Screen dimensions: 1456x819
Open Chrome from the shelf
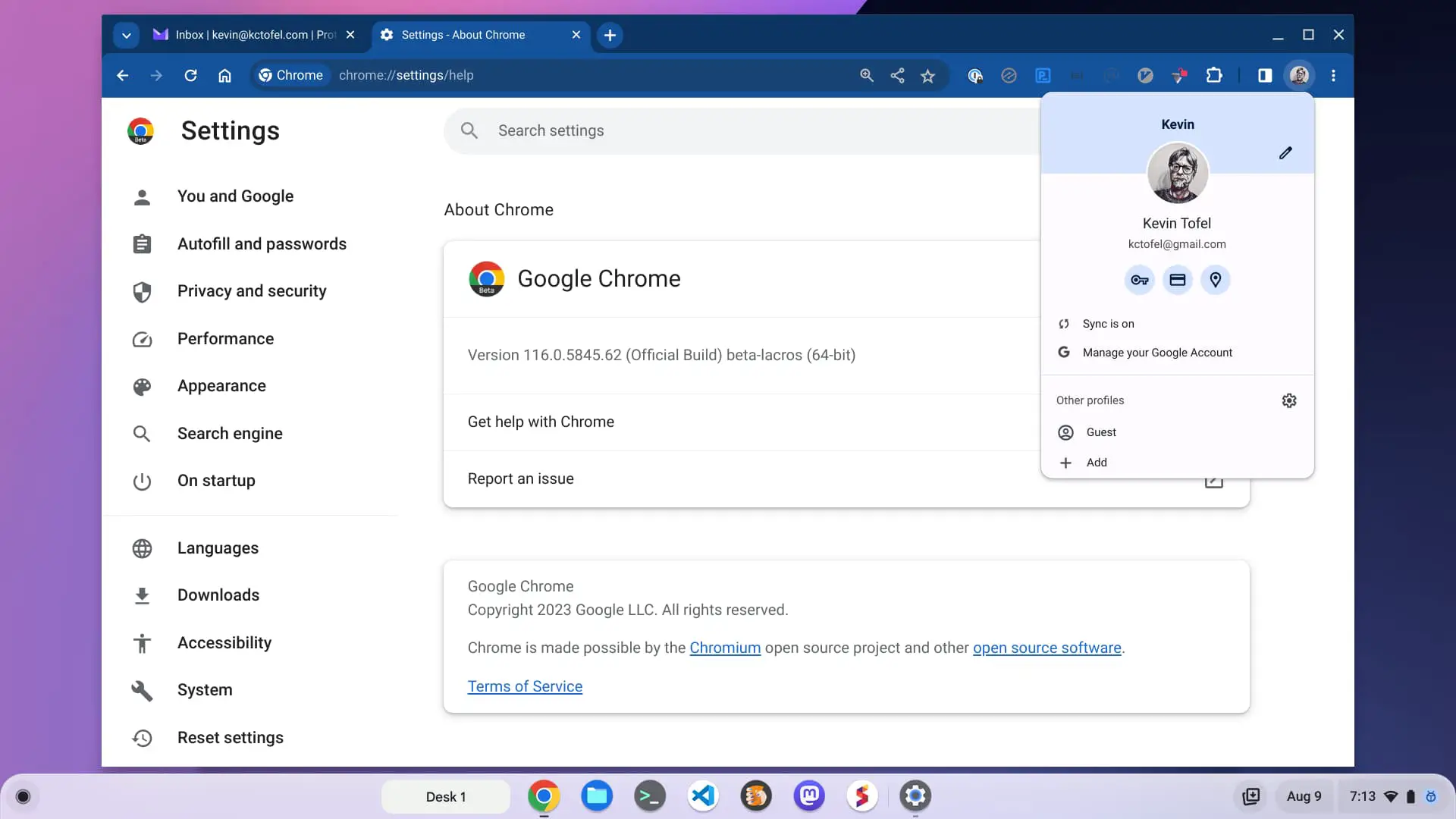544,796
